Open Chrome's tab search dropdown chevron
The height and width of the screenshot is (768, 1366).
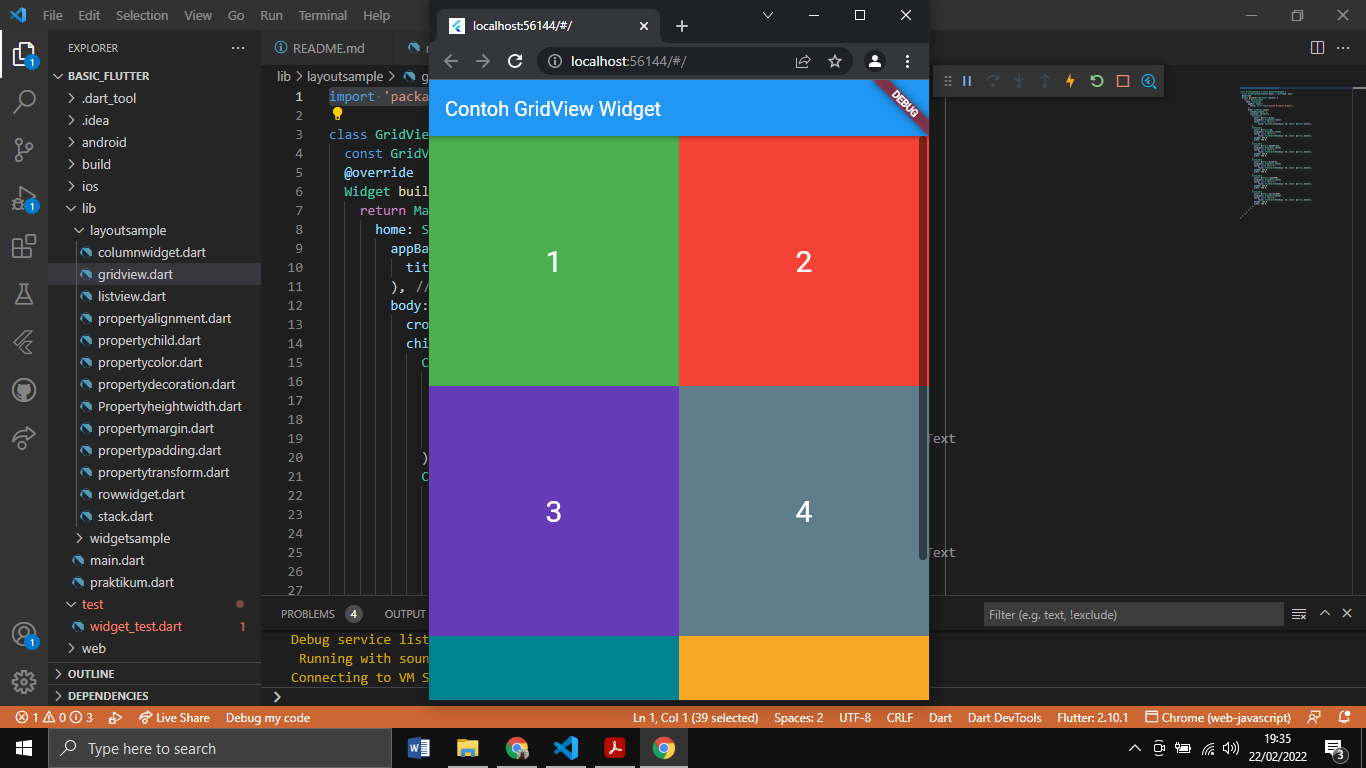point(767,15)
